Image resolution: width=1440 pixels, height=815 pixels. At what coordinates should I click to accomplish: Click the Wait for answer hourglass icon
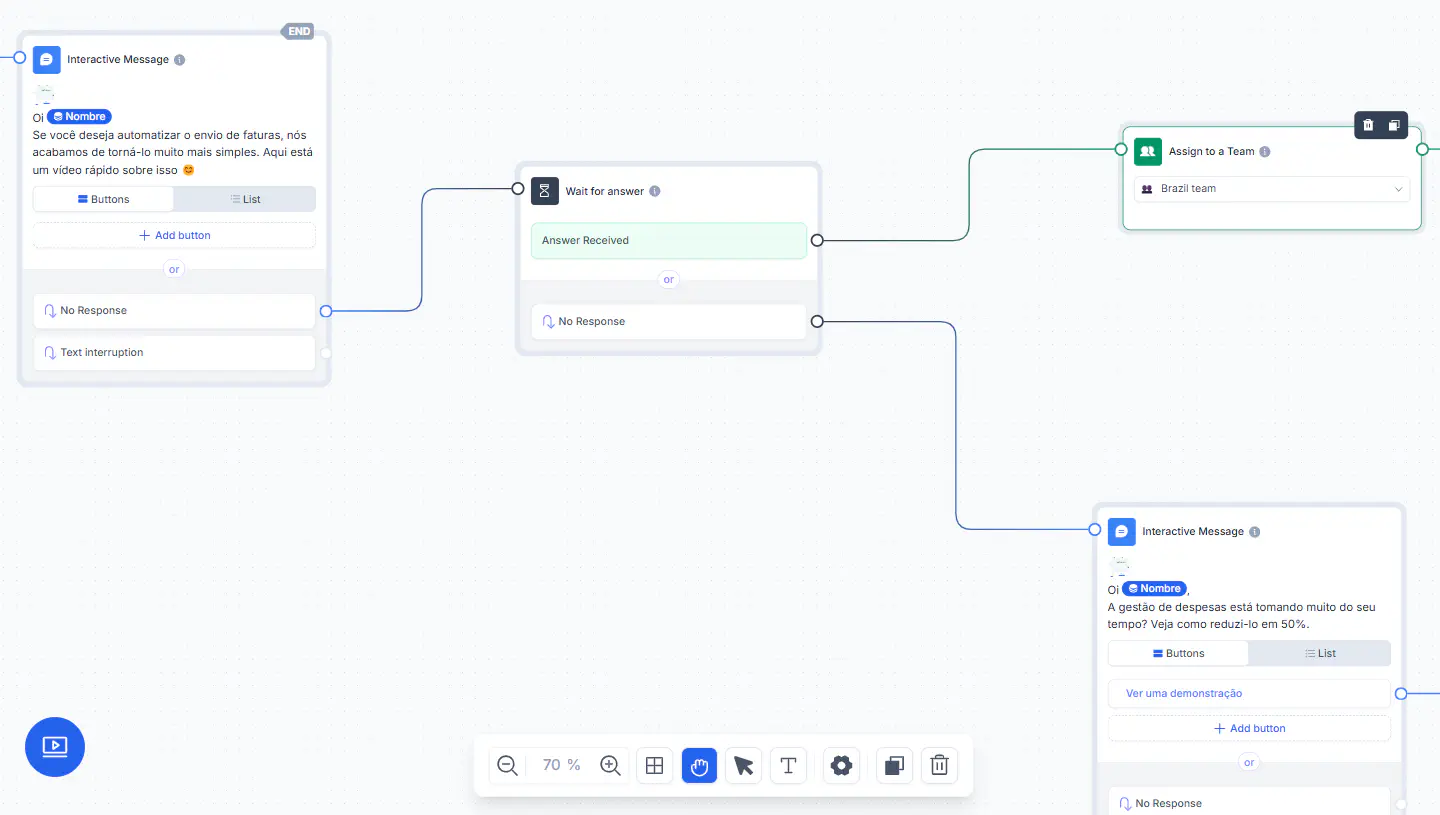[x=544, y=191]
